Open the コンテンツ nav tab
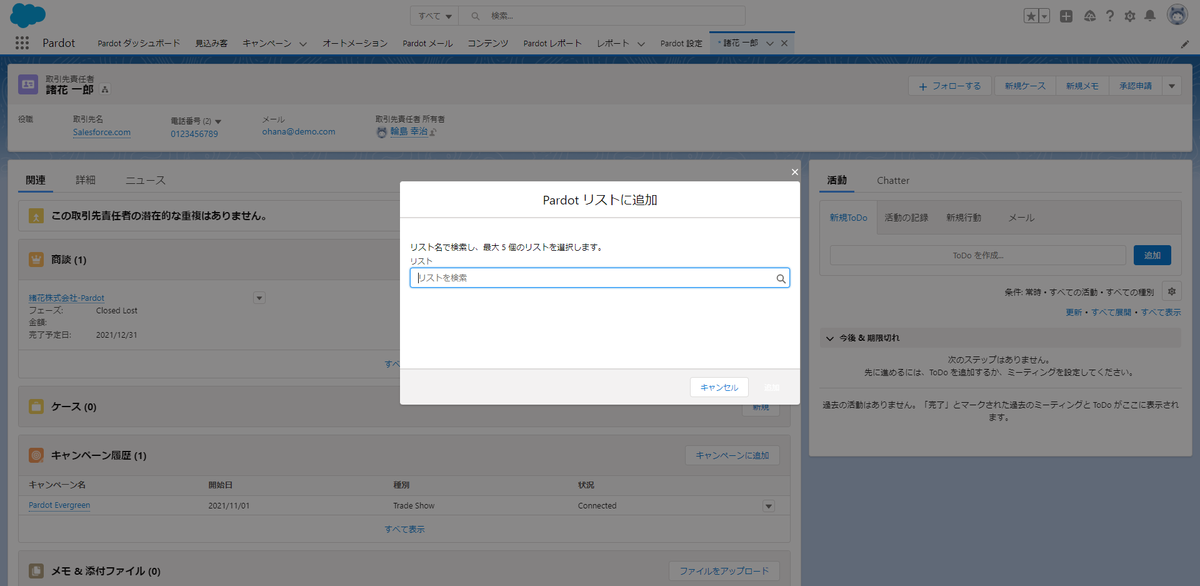The height and width of the screenshot is (586, 1200). (x=488, y=43)
